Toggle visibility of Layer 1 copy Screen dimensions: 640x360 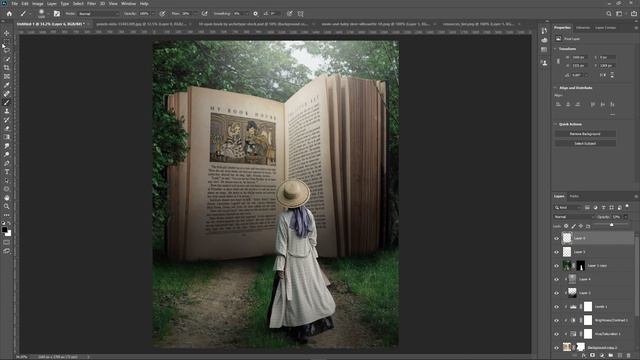point(556,266)
